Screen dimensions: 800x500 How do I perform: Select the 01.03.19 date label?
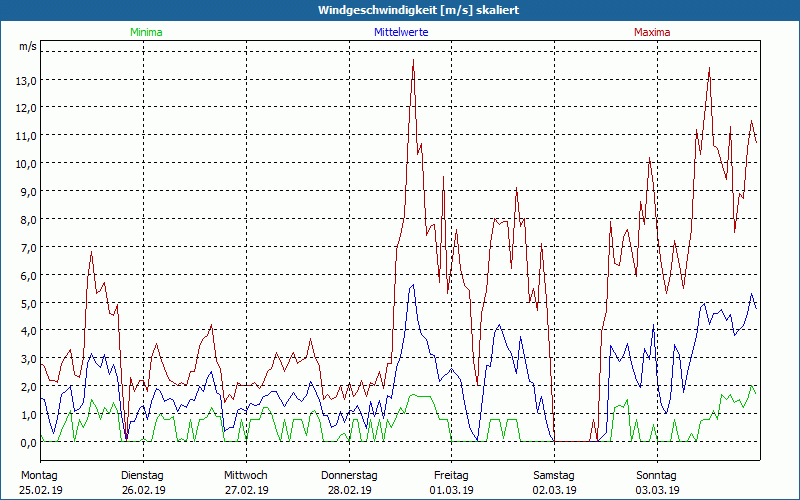coord(452,490)
